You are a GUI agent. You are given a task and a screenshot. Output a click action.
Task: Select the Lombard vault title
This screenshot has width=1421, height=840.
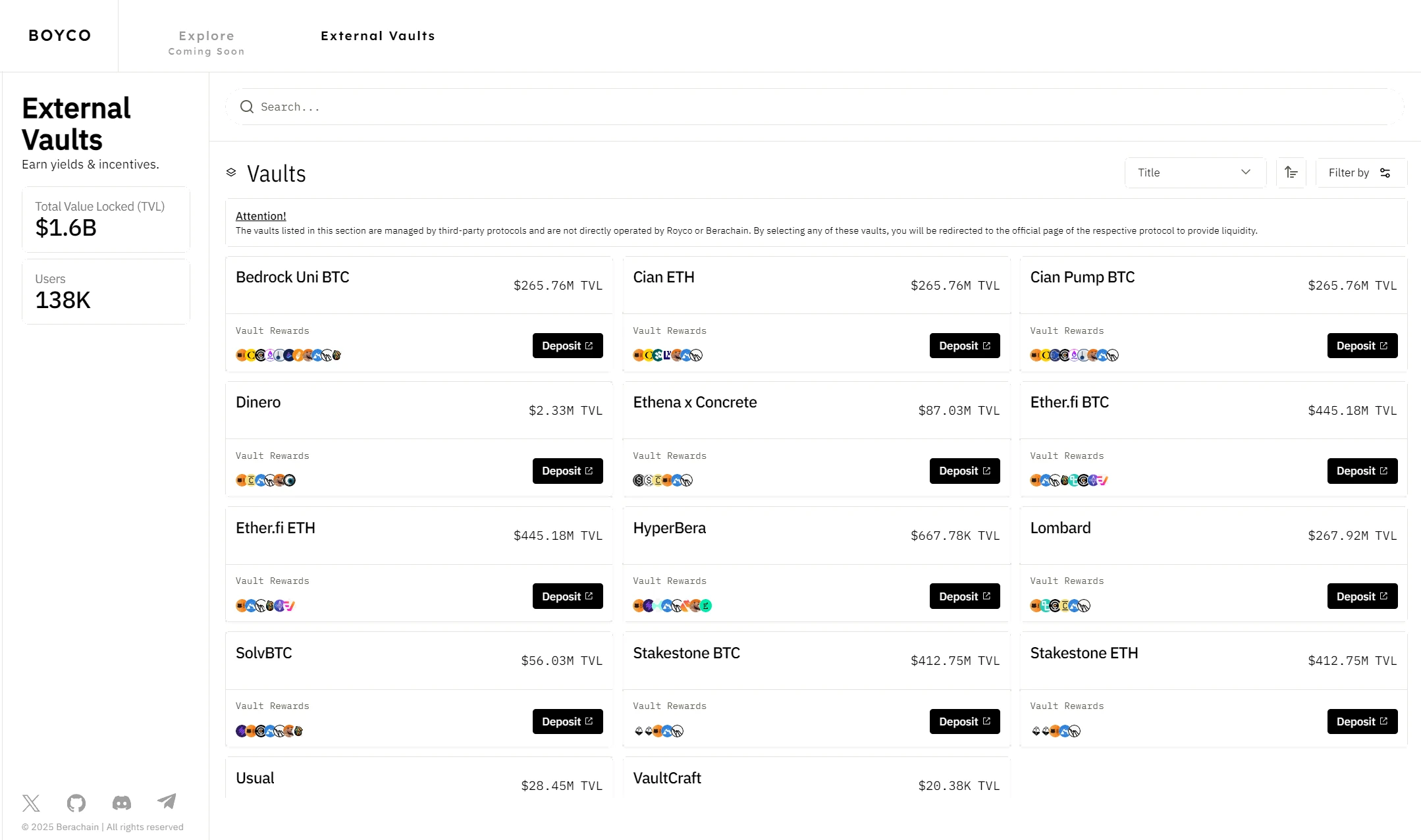click(x=1060, y=528)
